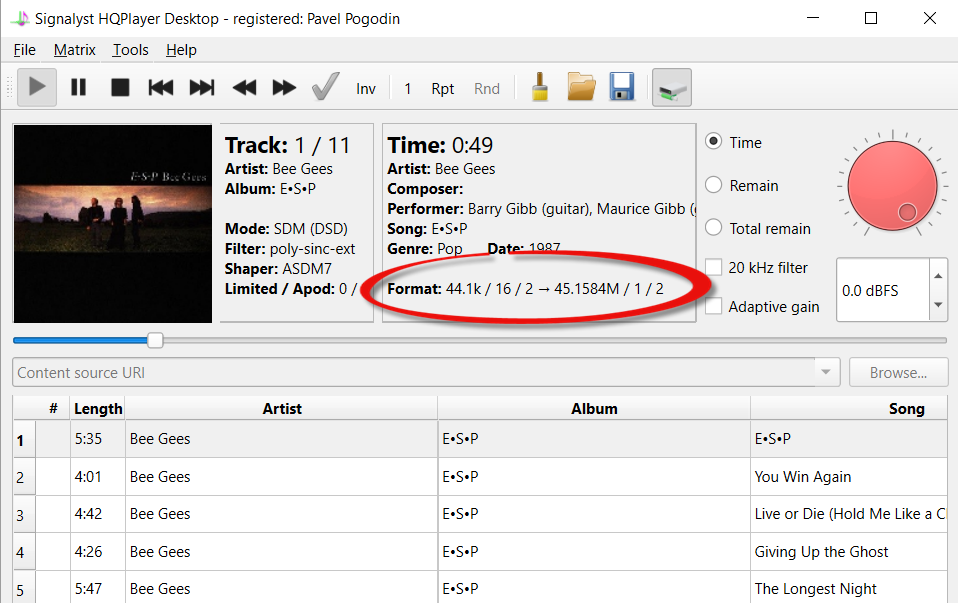Expand the Content source URI dropdown
The height and width of the screenshot is (603, 958).
tap(826, 373)
